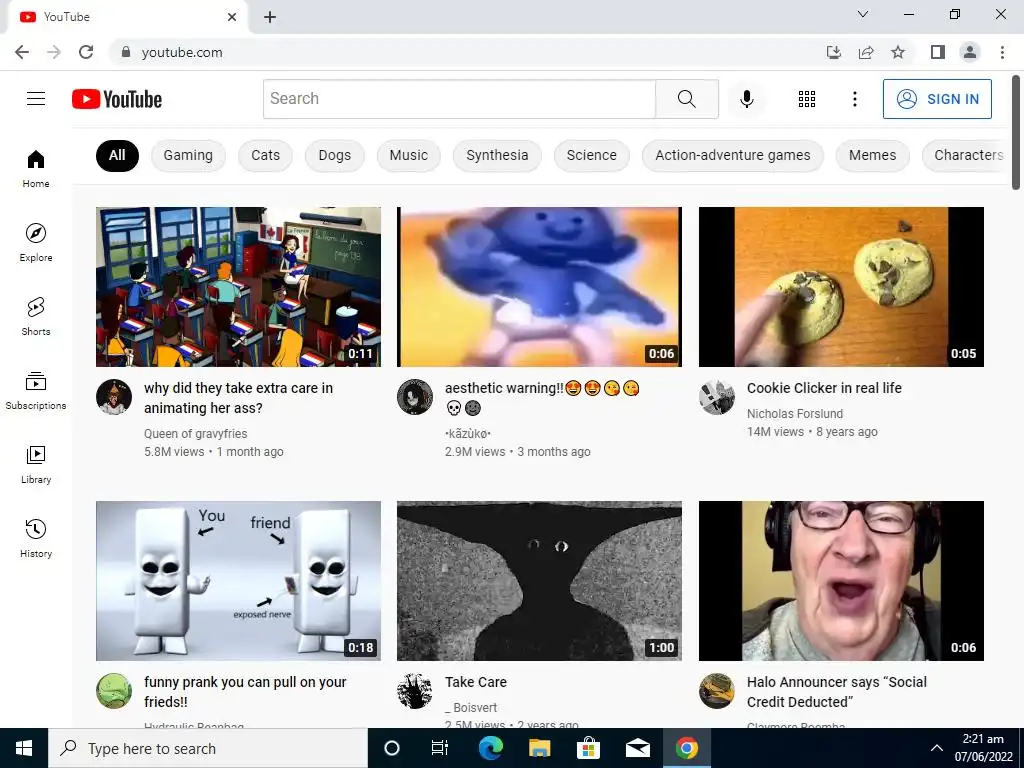Click the page vertical scrollbar

[1016, 133]
